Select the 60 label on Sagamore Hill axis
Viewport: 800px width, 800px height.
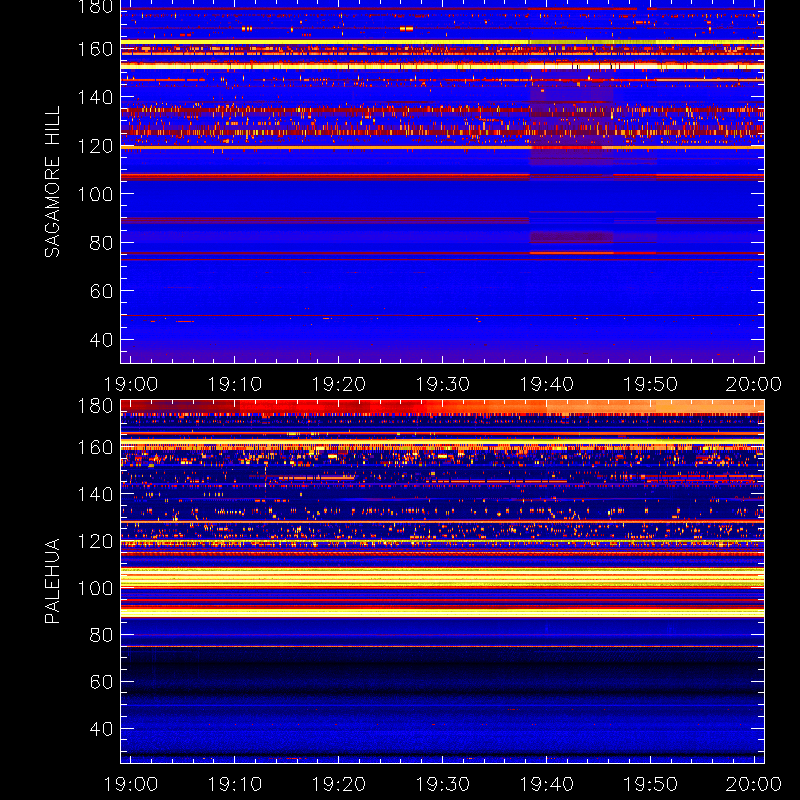coord(101,291)
